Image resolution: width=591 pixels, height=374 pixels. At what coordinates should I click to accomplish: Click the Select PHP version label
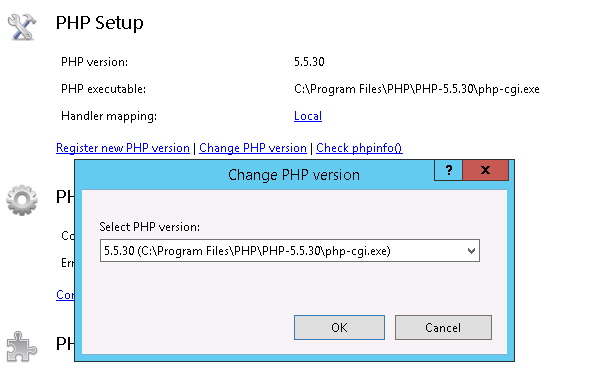(x=150, y=227)
